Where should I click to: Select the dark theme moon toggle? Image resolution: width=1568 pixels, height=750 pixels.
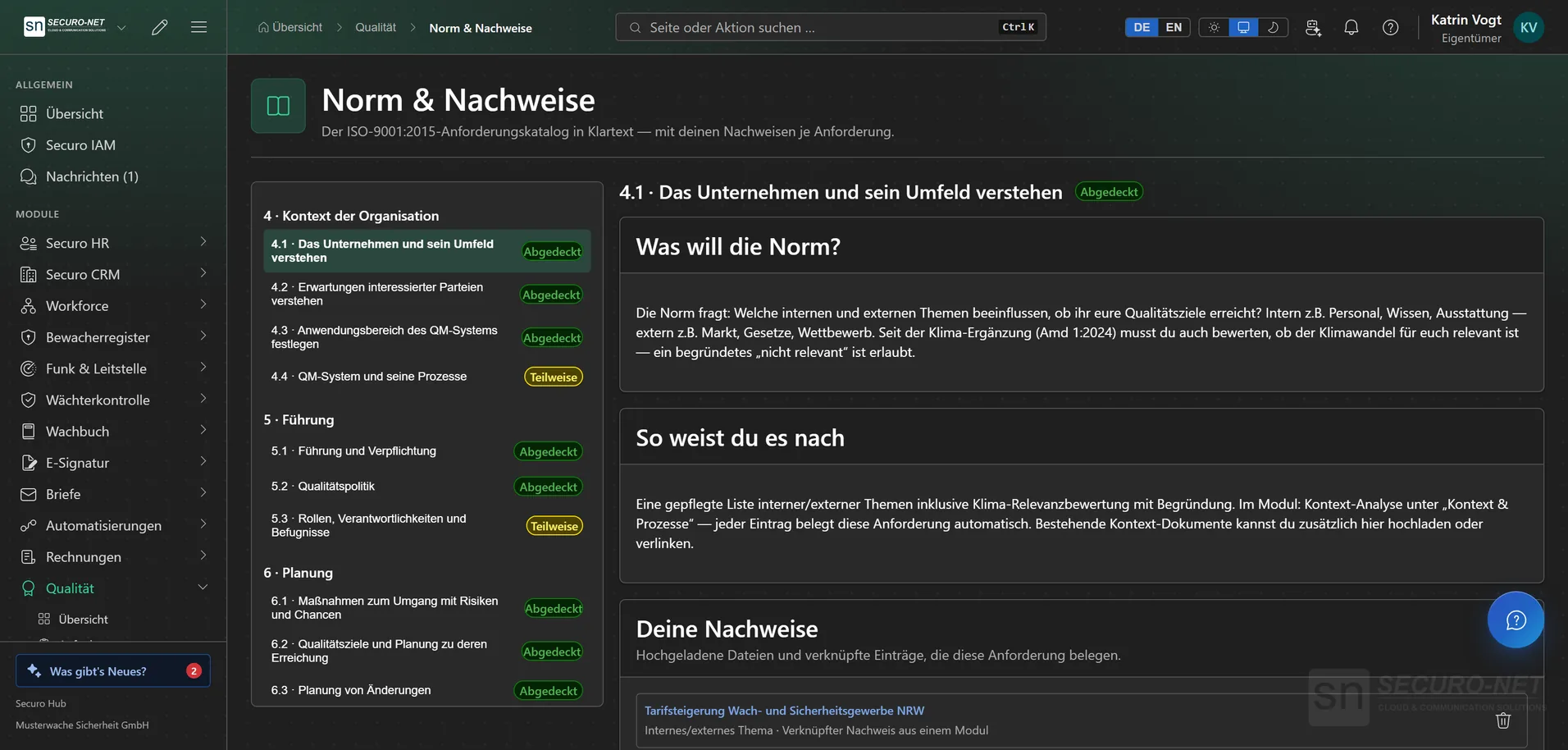[1273, 27]
